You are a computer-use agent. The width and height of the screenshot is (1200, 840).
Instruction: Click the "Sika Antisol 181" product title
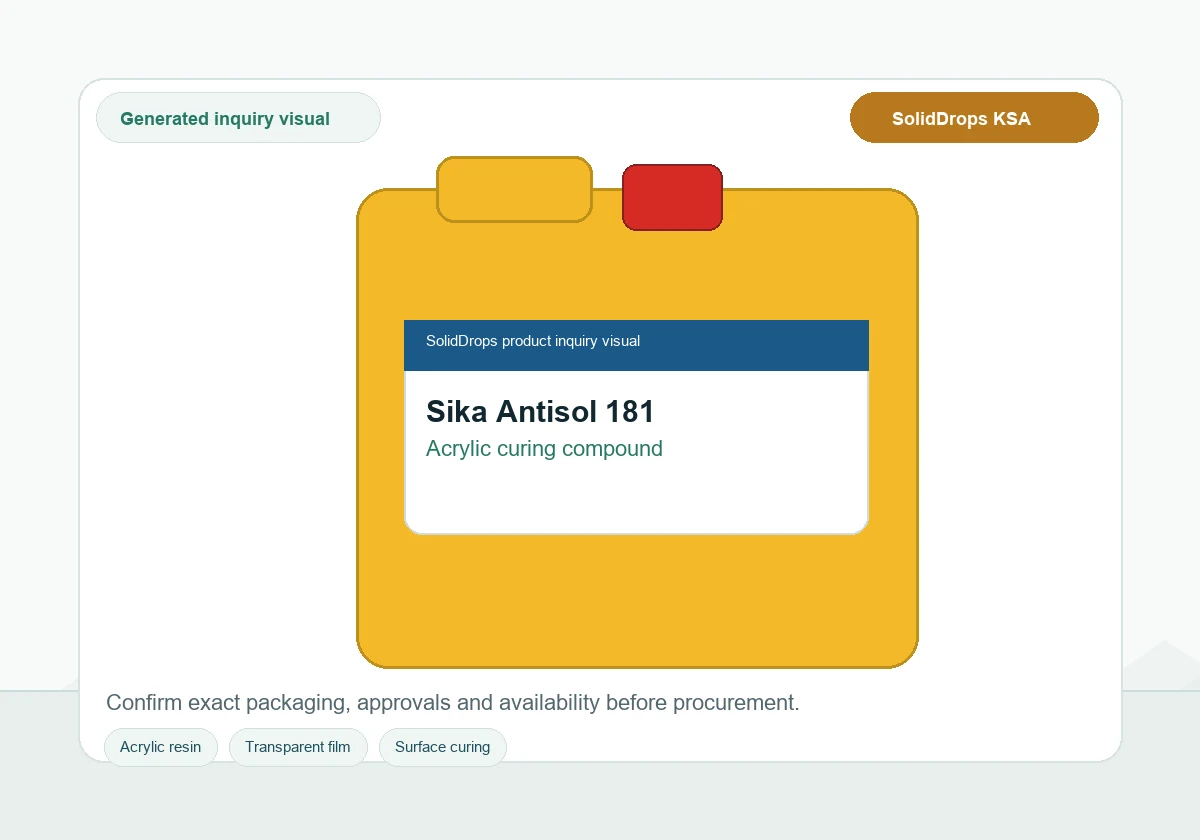(540, 411)
